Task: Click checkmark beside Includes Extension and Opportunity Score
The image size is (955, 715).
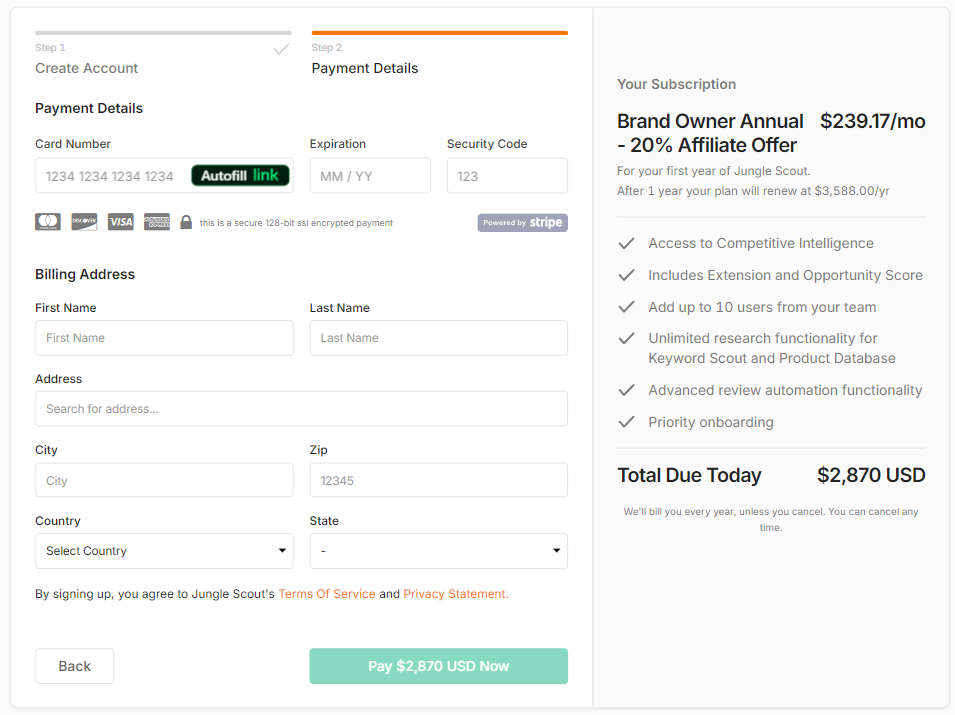Action: point(626,275)
